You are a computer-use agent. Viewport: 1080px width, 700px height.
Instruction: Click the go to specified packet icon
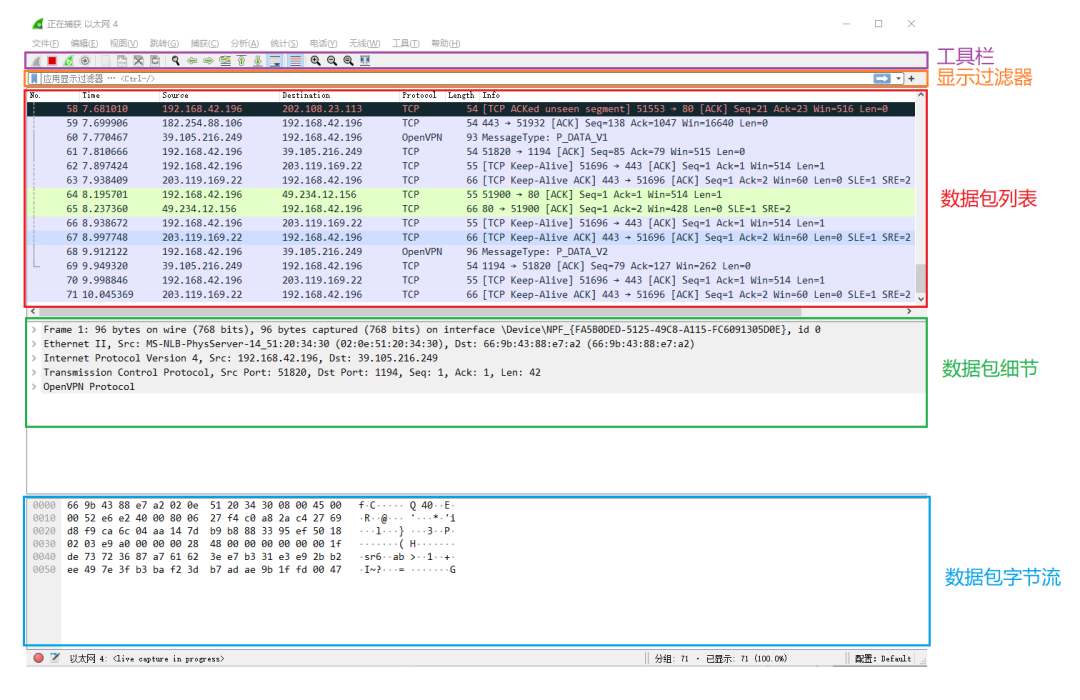point(225,61)
